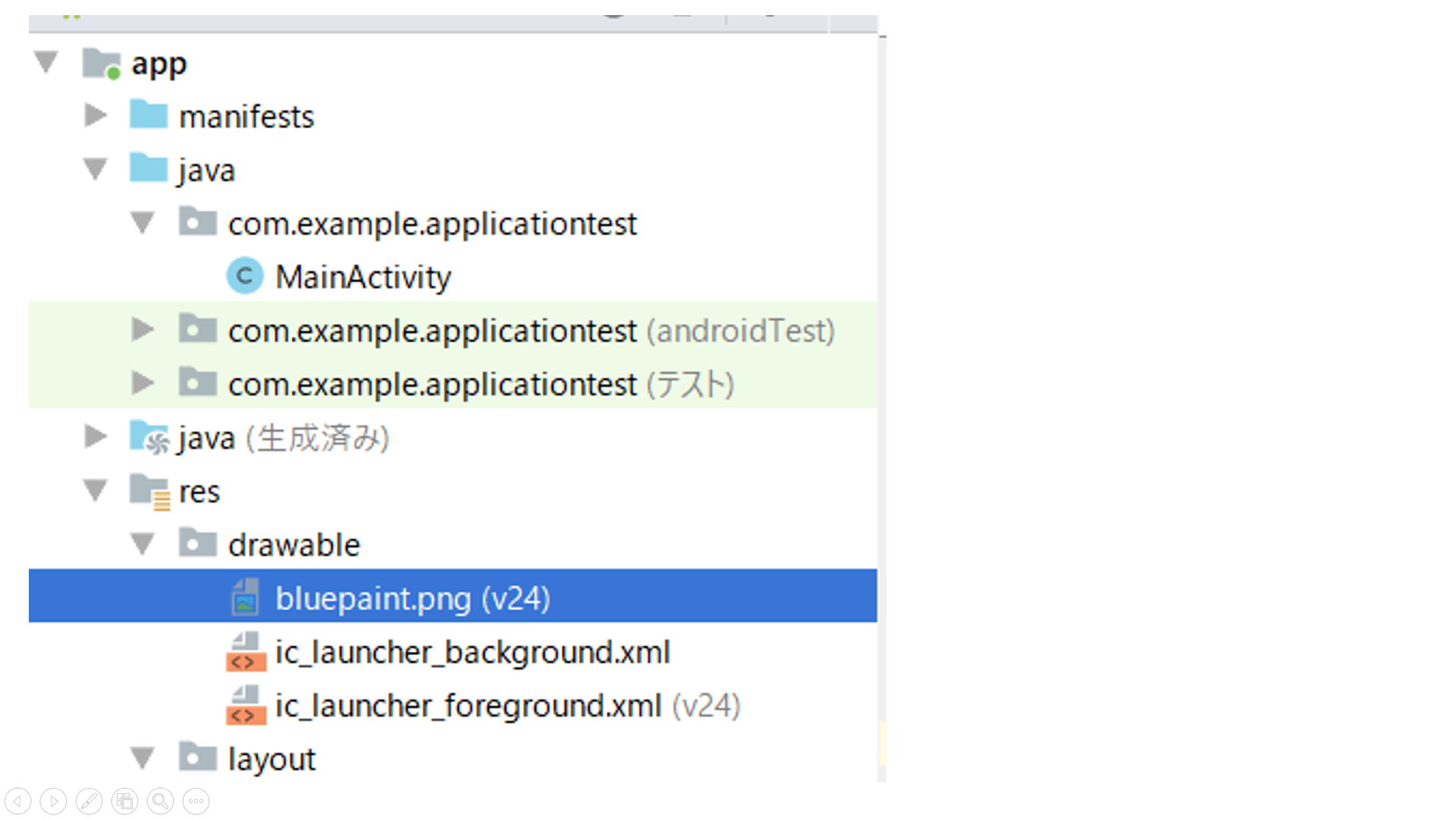Viewport: 1456px width, 819px height.
Task: Open the MainActivity class
Action: 362,277
